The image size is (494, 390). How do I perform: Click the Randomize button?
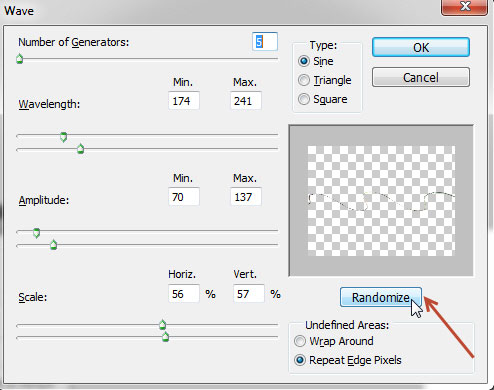coord(381,297)
